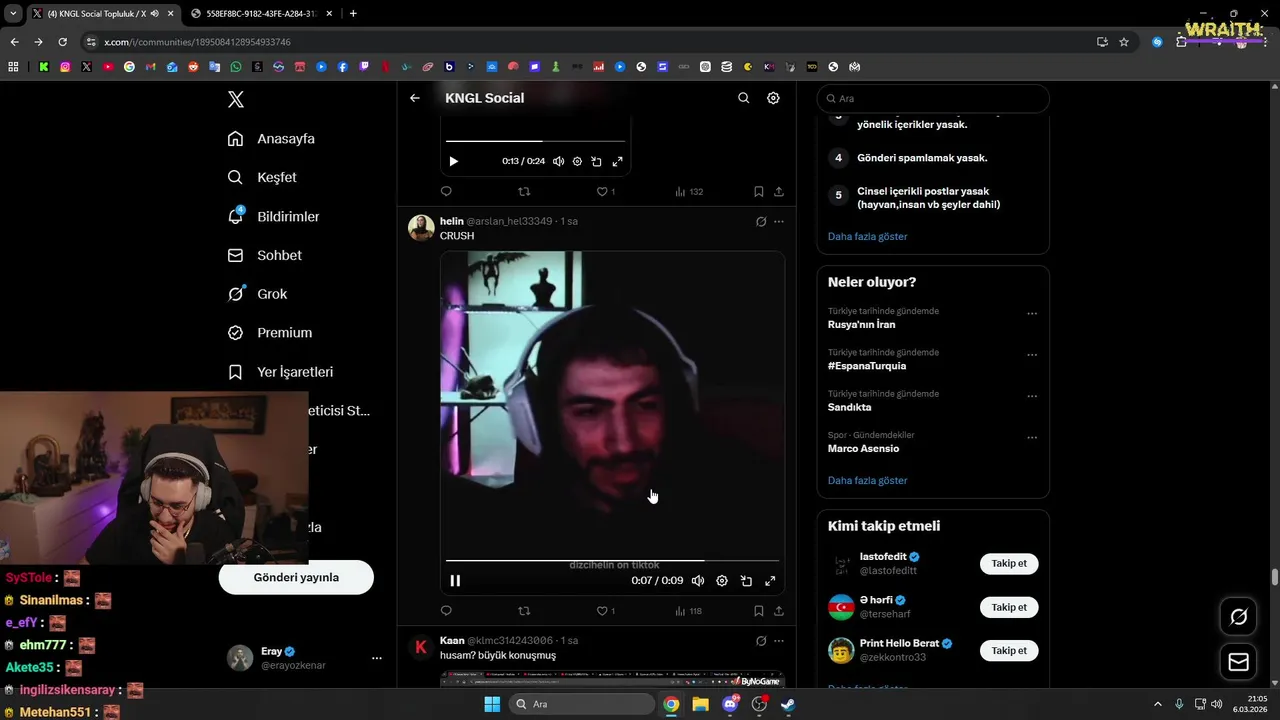Click the Ara search field on X
Screen dimensions: 1280x720
(933, 99)
